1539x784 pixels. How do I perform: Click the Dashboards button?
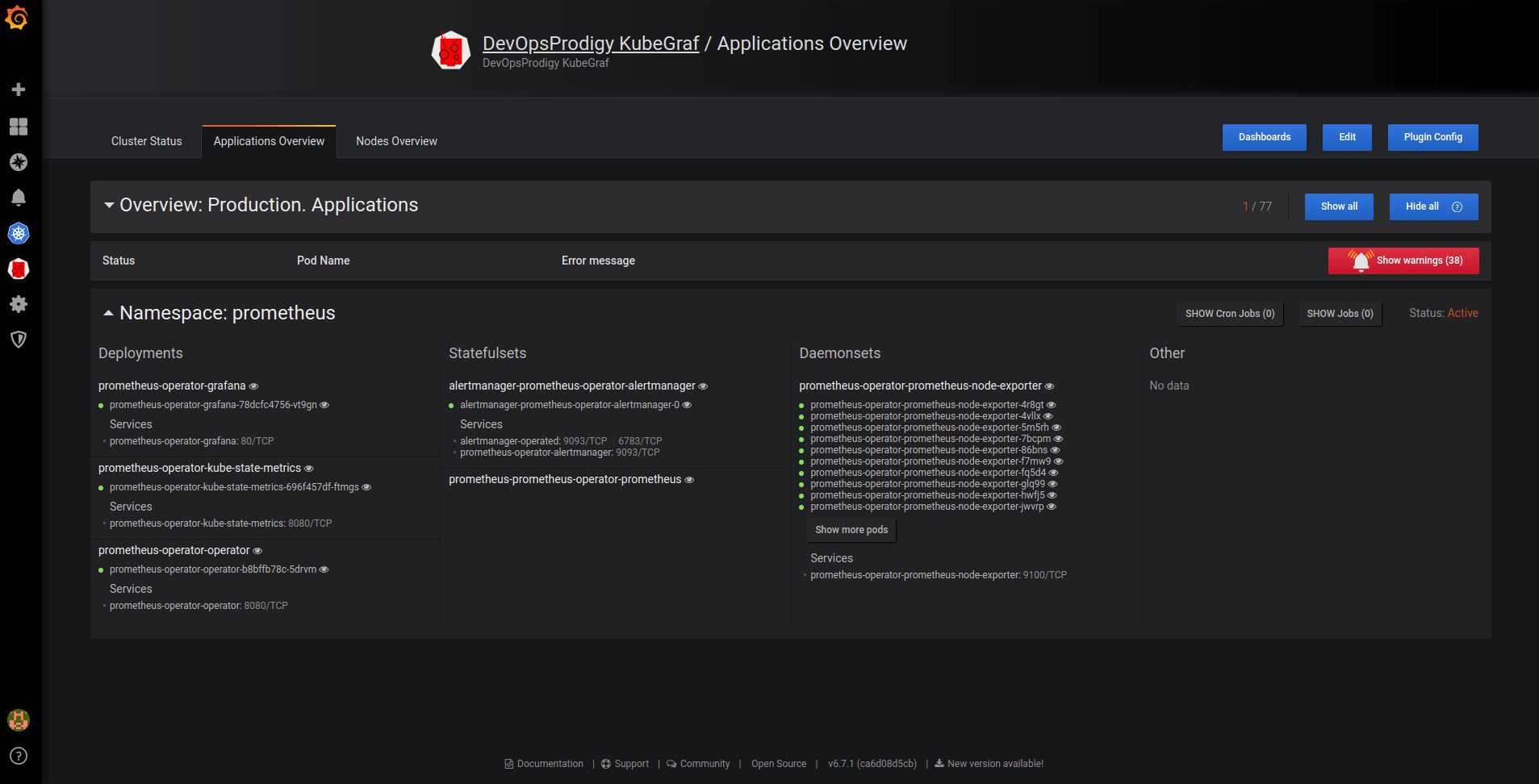(x=1265, y=137)
